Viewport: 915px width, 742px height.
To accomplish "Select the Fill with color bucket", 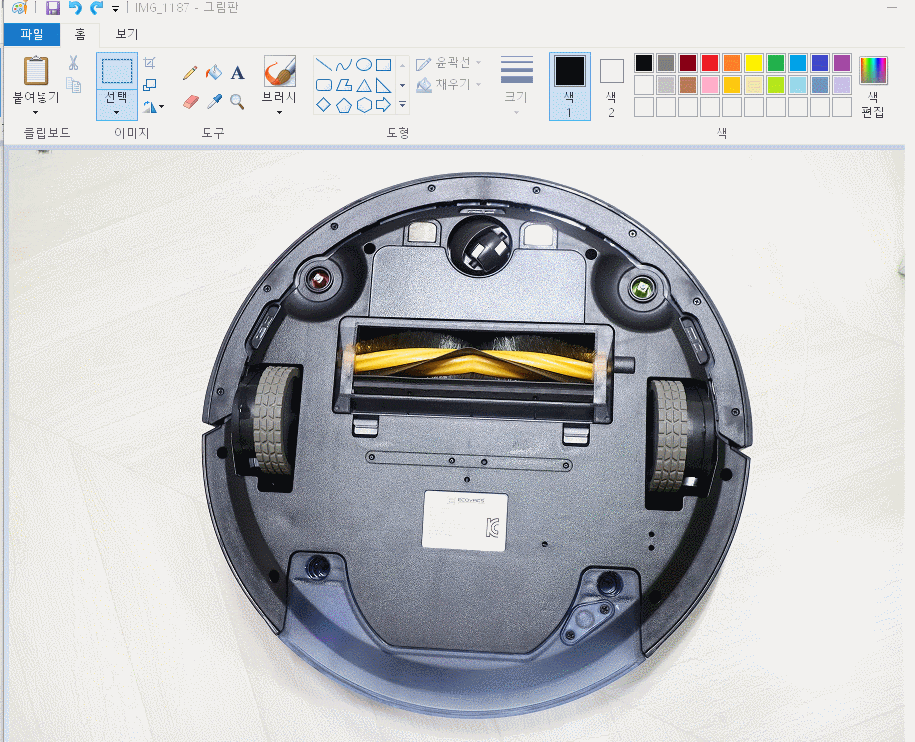I will click(214, 72).
